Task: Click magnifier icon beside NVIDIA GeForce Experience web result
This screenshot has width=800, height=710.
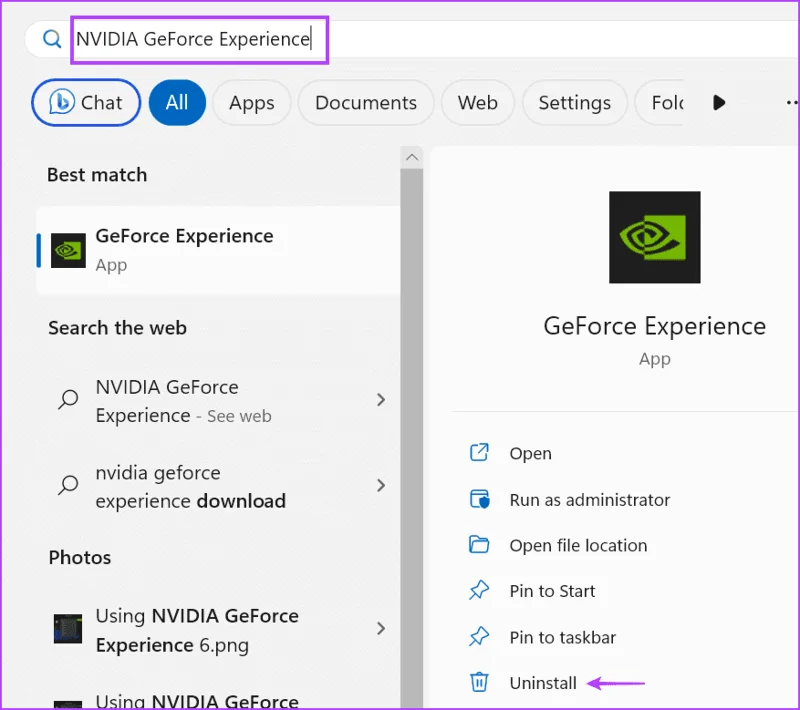Action: tap(68, 399)
